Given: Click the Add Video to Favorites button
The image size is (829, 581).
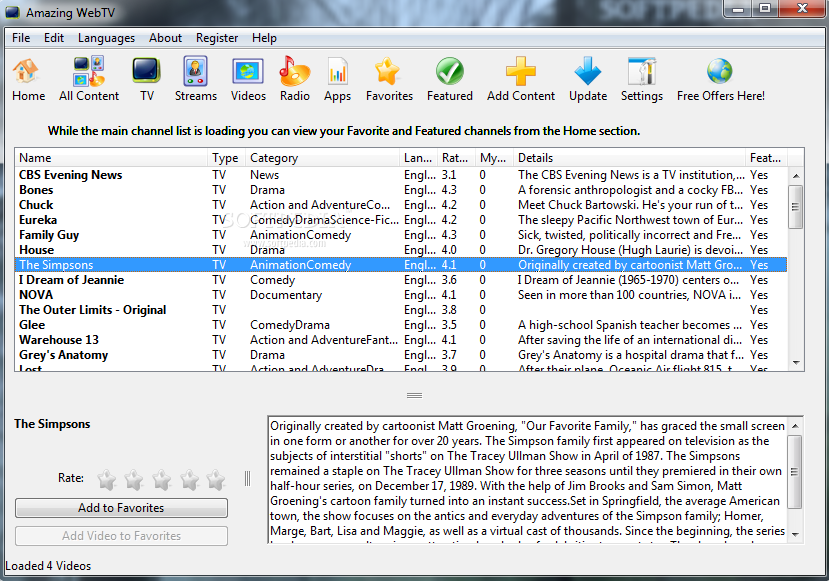Looking at the screenshot, I should [x=122, y=536].
